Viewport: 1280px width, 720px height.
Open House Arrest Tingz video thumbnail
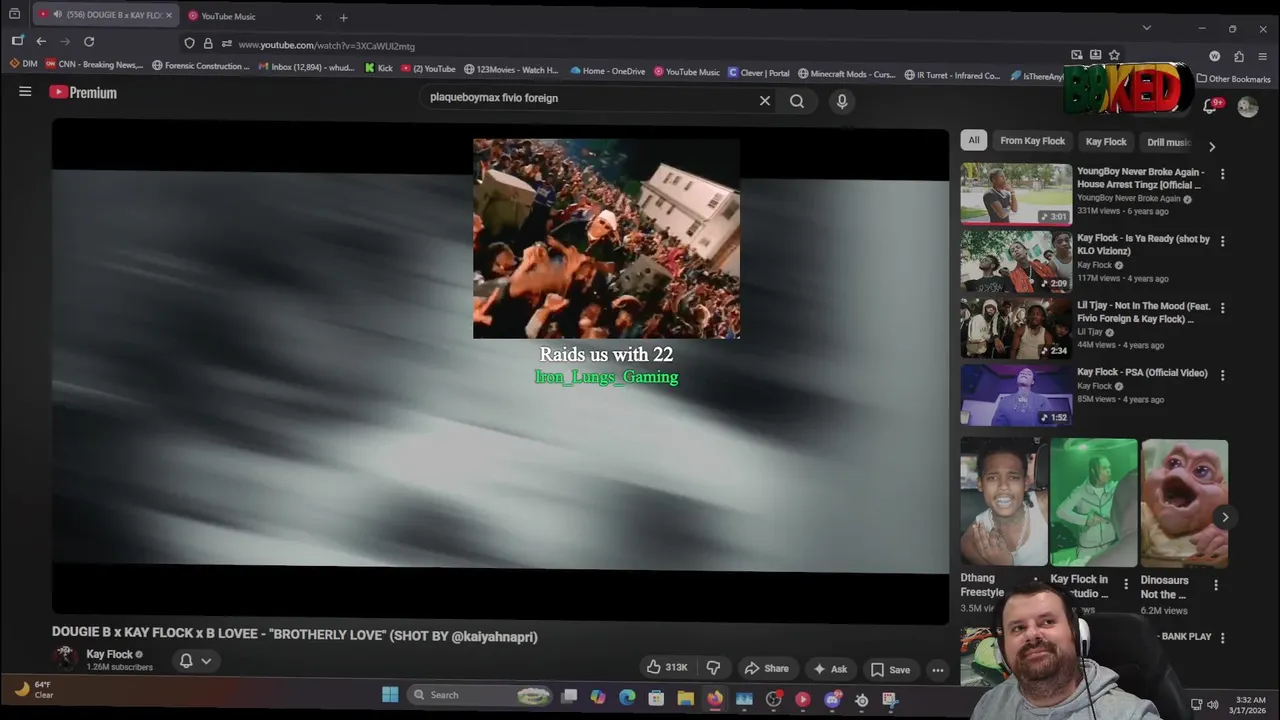[1016, 194]
